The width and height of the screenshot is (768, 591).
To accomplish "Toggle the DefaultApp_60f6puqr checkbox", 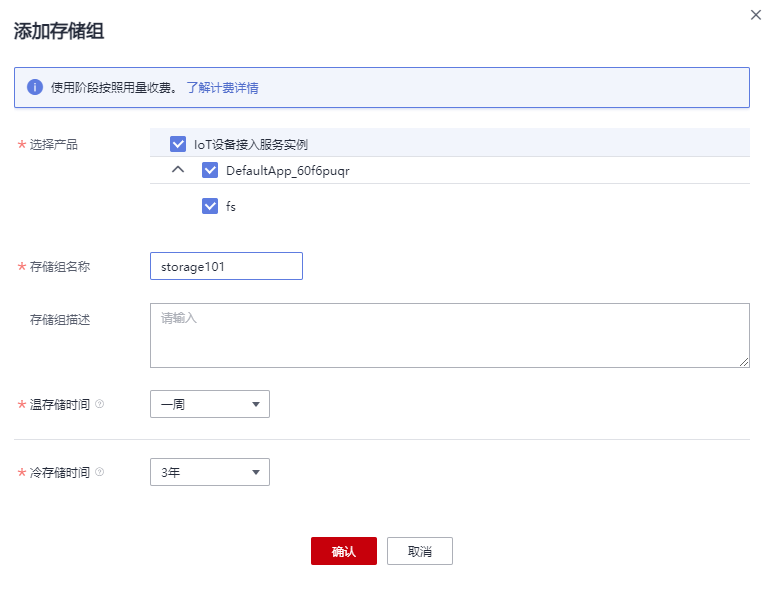I will (x=210, y=170).
